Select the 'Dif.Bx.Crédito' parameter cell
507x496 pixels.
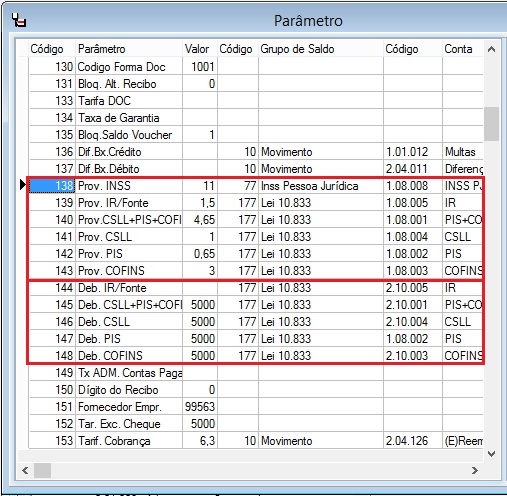(x=129, y=152)
